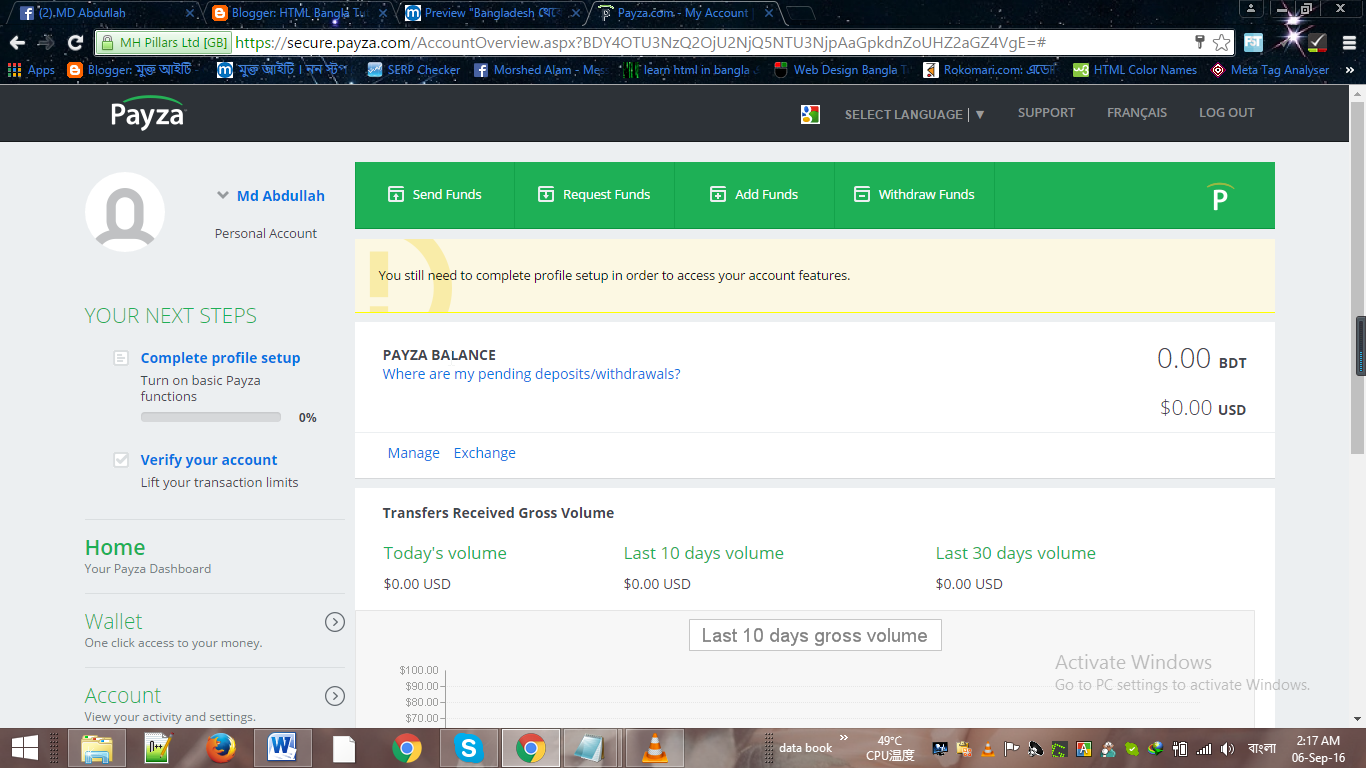Click the Complete profile setup document icon
The image size is (1366, 768).
pos(121,358)
